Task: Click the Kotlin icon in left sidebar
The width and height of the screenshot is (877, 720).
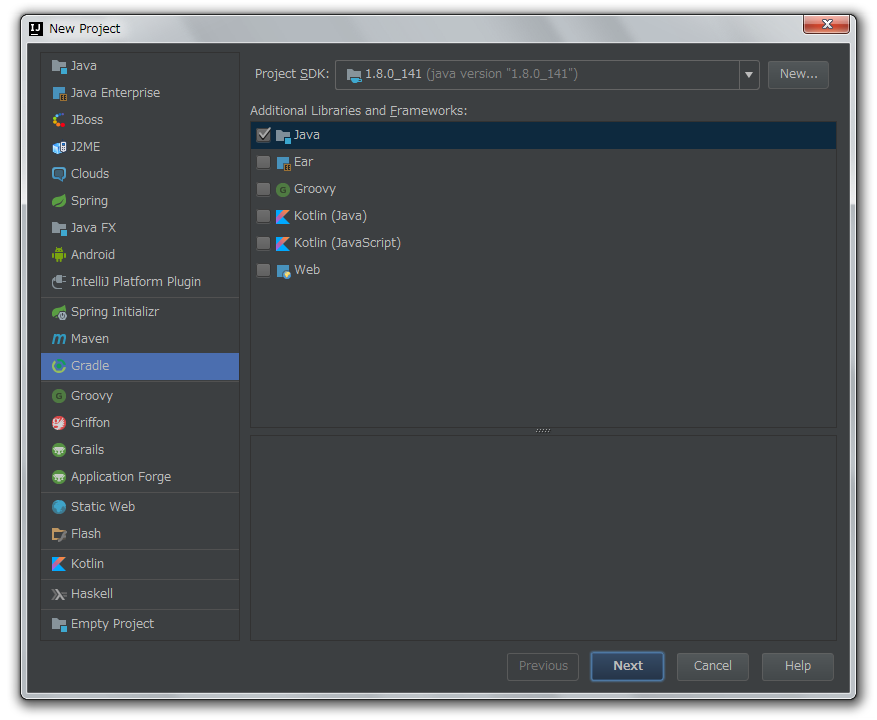Action: tap(59, 564)
